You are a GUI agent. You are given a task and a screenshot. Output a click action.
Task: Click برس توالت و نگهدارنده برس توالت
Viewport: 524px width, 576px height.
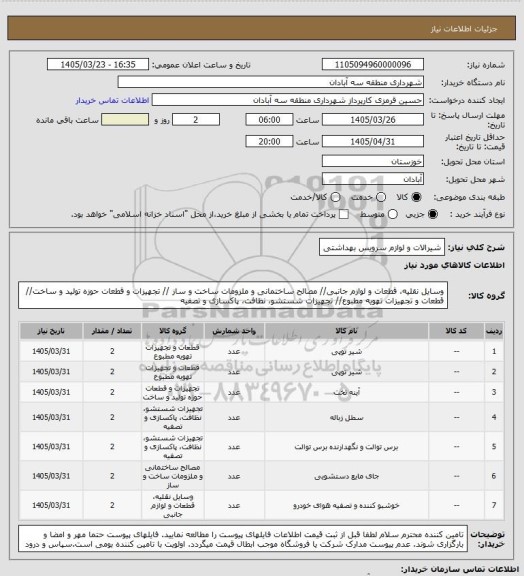tap(346, 447)
